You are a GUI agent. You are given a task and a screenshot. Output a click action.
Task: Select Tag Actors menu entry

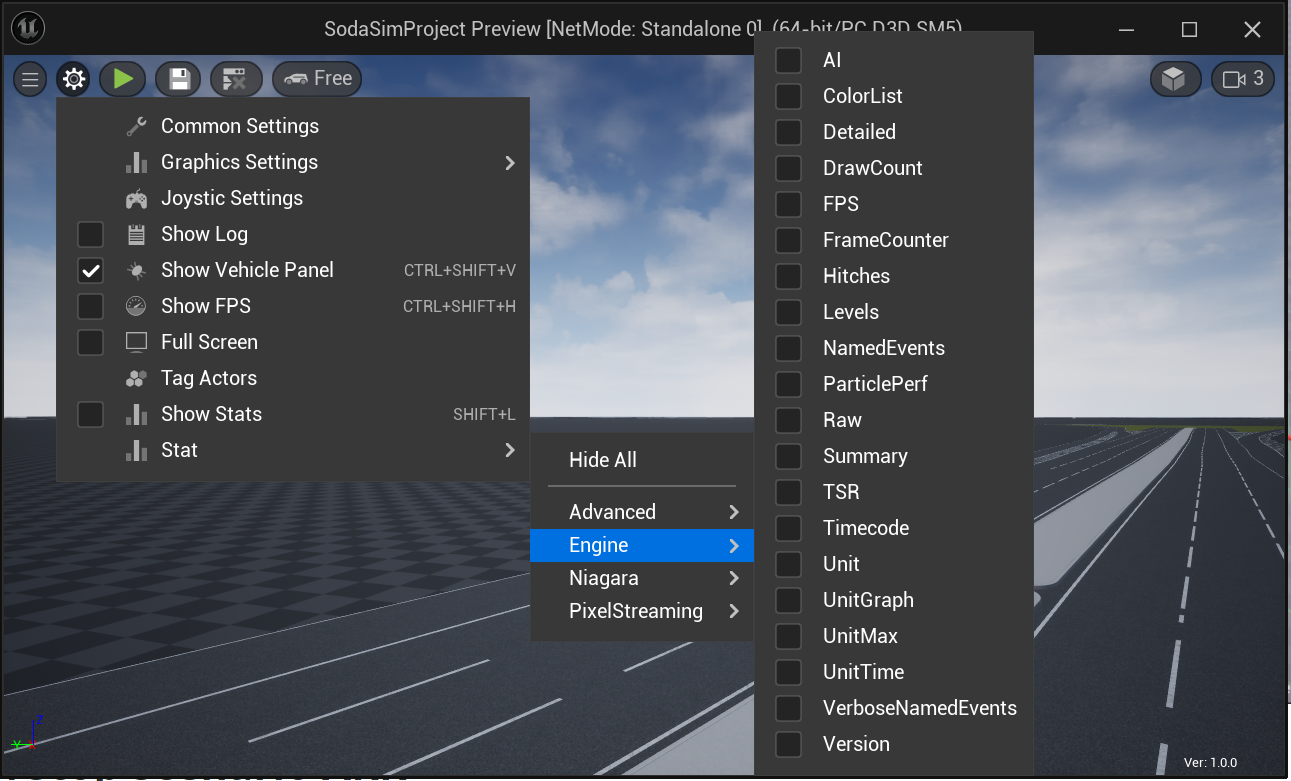[x=293, y=378]
